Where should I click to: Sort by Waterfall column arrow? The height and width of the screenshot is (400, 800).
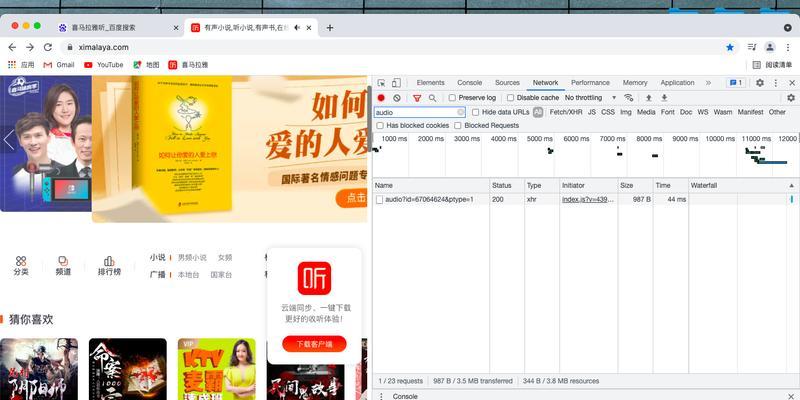tap(791, 186)
